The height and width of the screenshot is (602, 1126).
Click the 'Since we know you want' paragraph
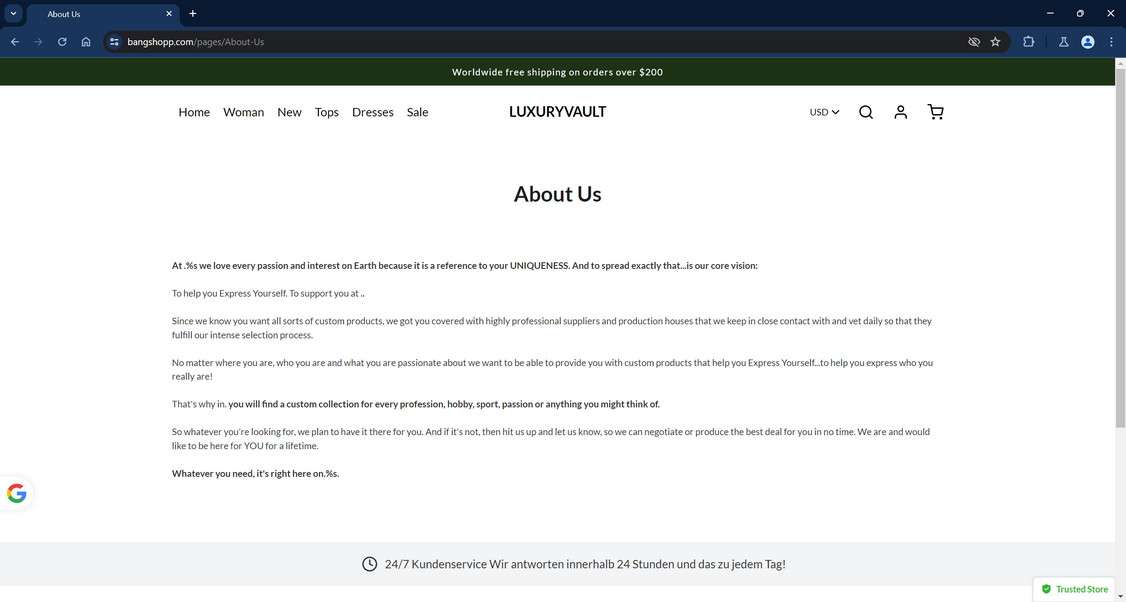[x=552, y=328]
